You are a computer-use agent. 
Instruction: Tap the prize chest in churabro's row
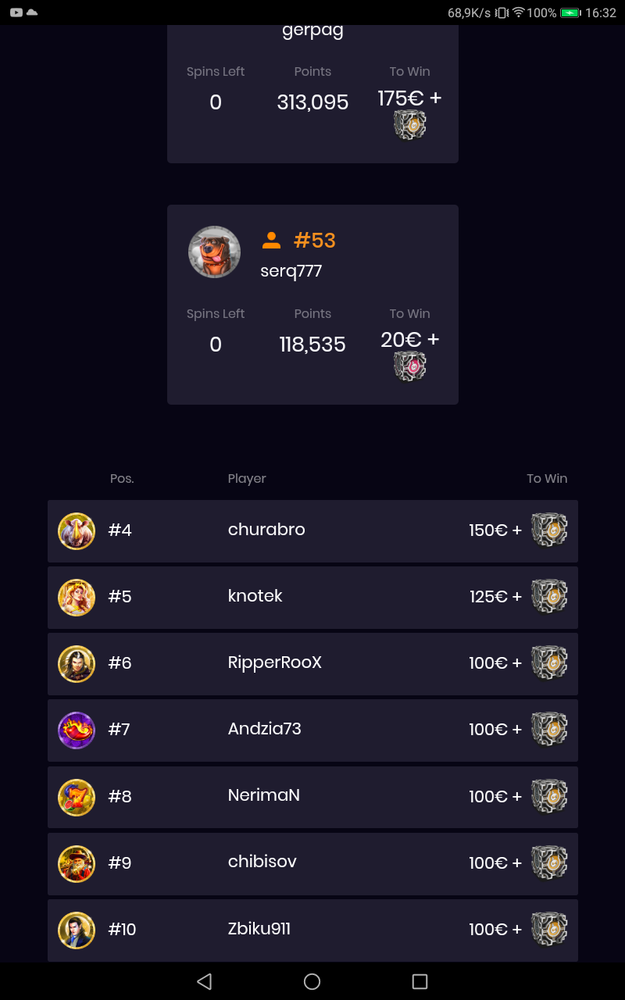click(549, 530)
